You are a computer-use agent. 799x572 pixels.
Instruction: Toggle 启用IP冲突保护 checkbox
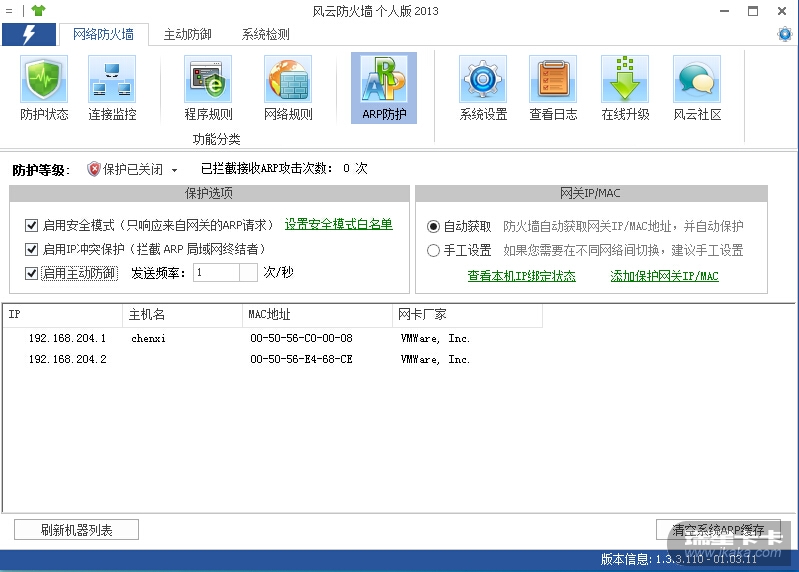point(31,249)
